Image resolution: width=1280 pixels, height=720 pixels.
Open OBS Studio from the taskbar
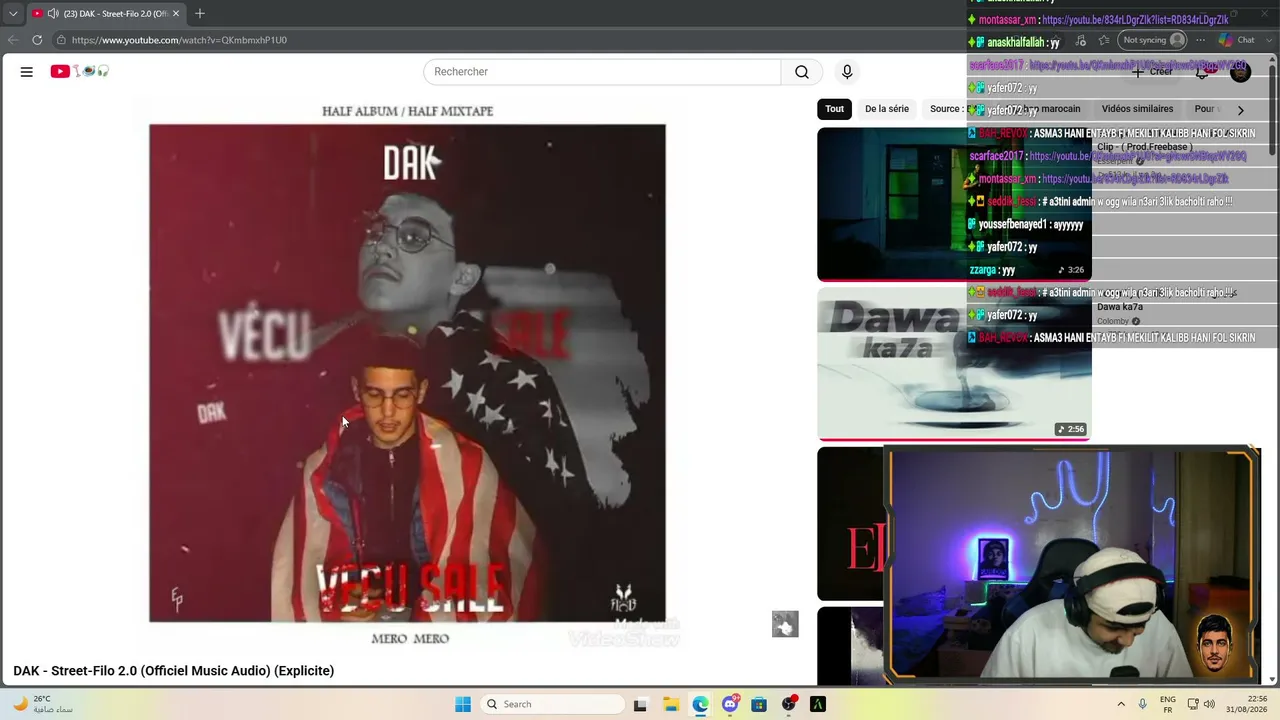(x=789, y=704)
